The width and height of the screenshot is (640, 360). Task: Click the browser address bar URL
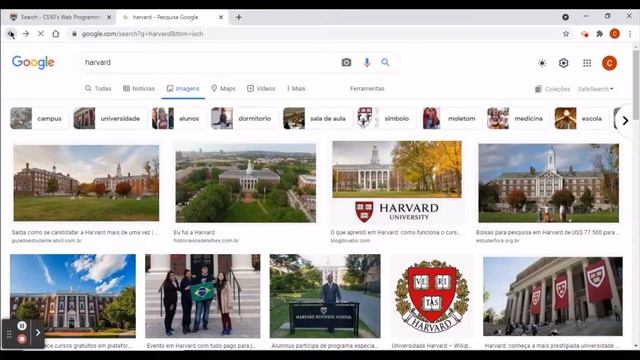[x=142, y=34]
